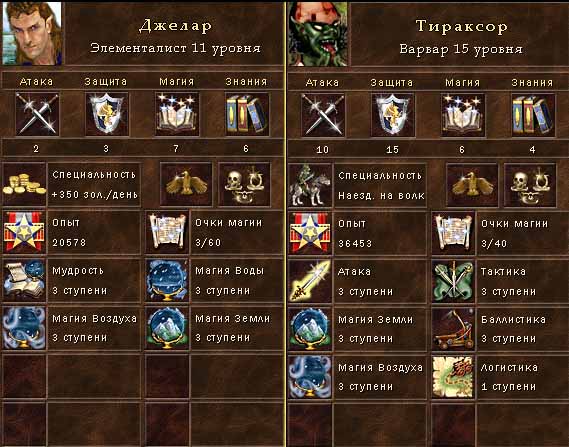
Task: Open Джелар's gold coins specialty icon
Action: (24, 184)
